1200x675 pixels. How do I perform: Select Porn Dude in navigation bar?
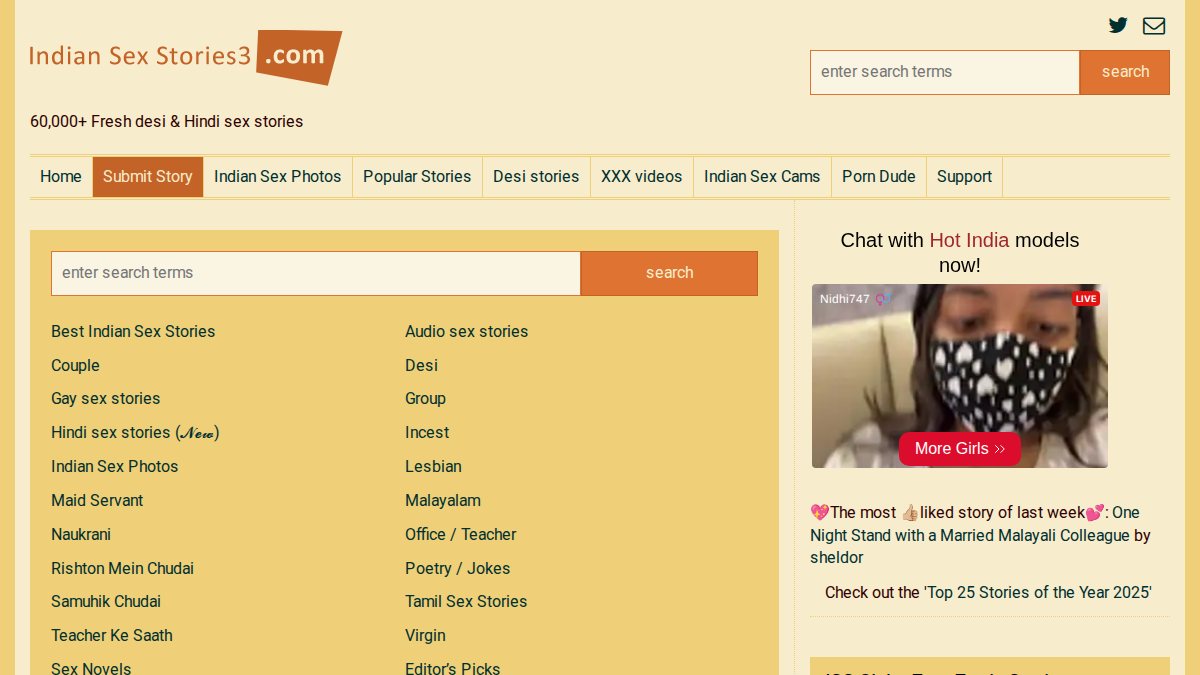(x=879, y=177)
